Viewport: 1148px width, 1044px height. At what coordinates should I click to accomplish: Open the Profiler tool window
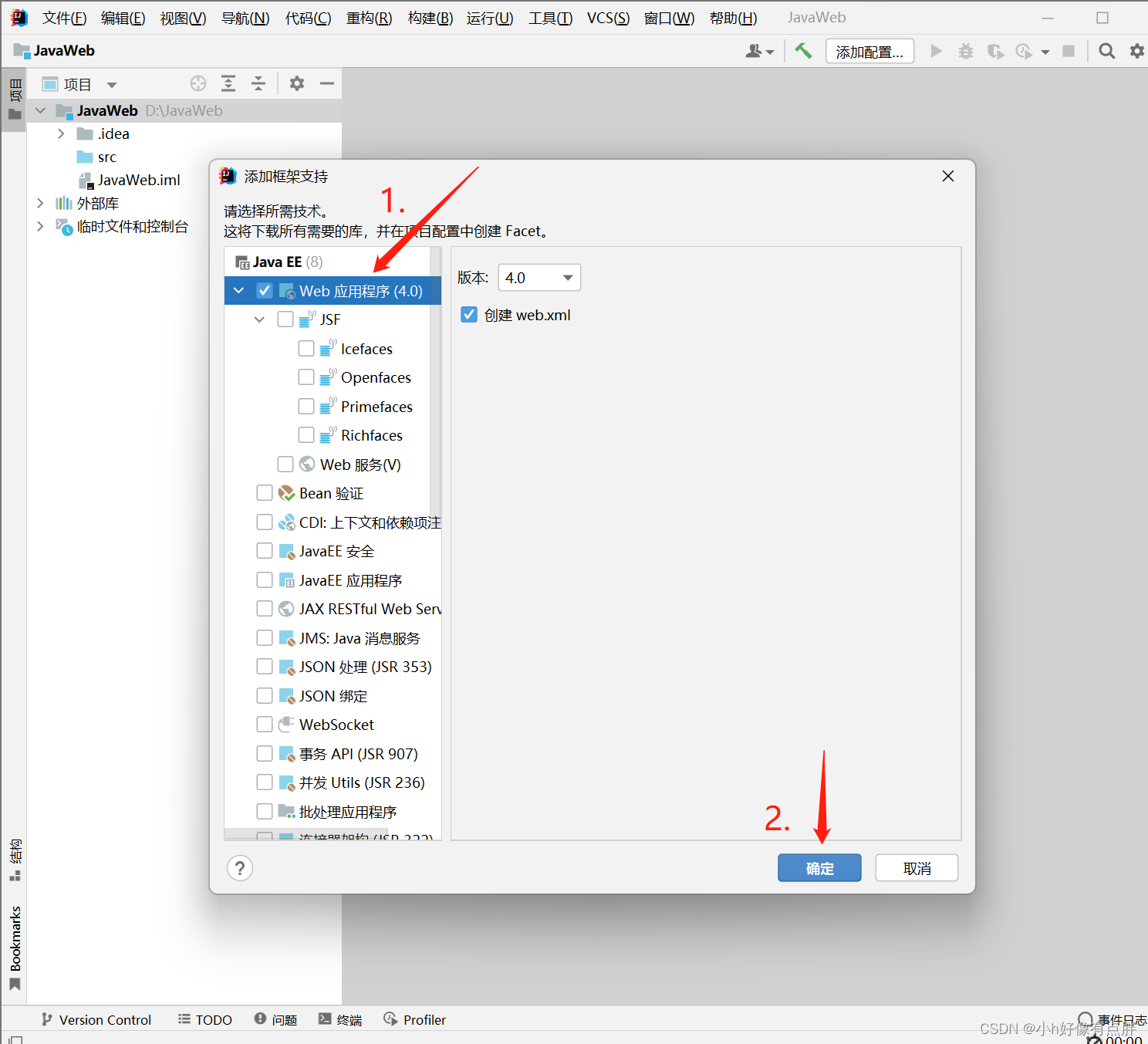click(415, 1020)
